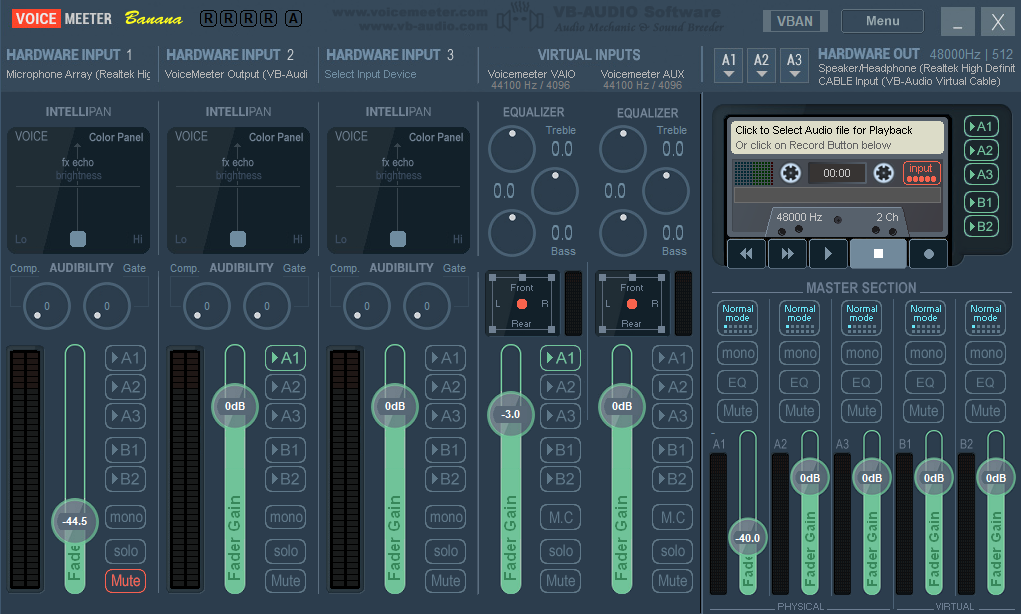Screen dimensions: 1021x614
Task: Click Hardware Input 1 header label
Action: [x=69, y=55]
